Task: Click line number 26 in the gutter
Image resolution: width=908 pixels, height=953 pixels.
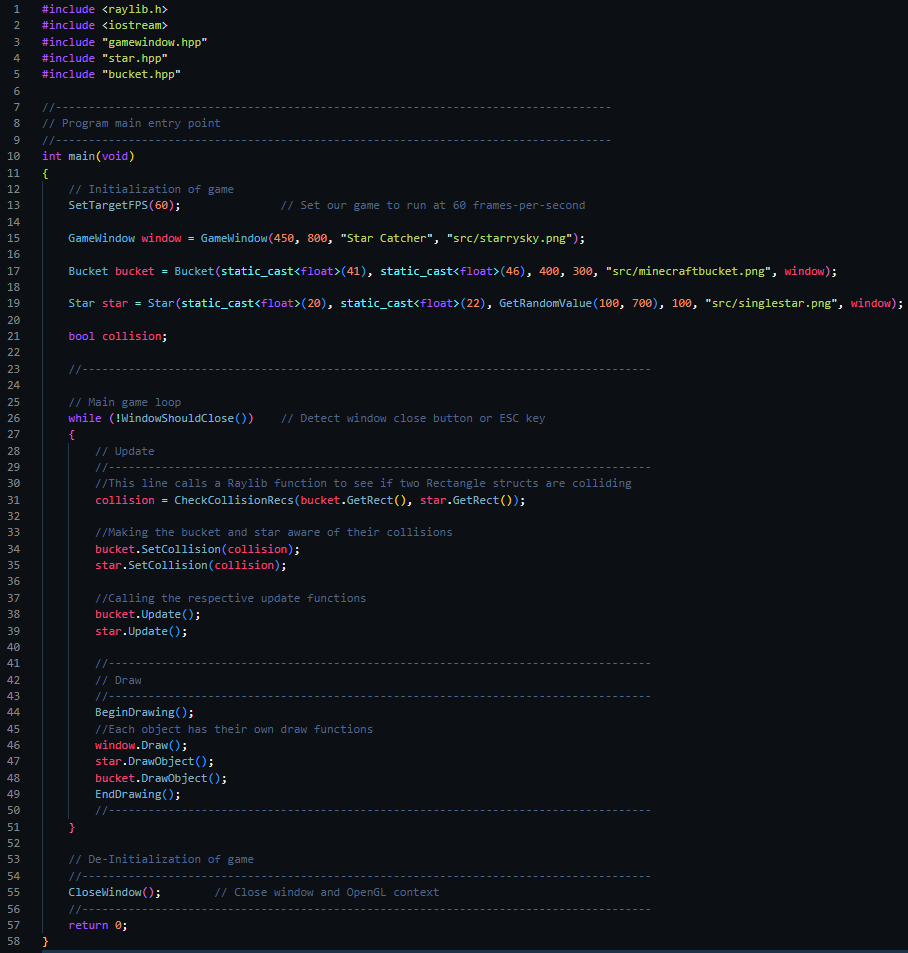Action: (13, 418)
